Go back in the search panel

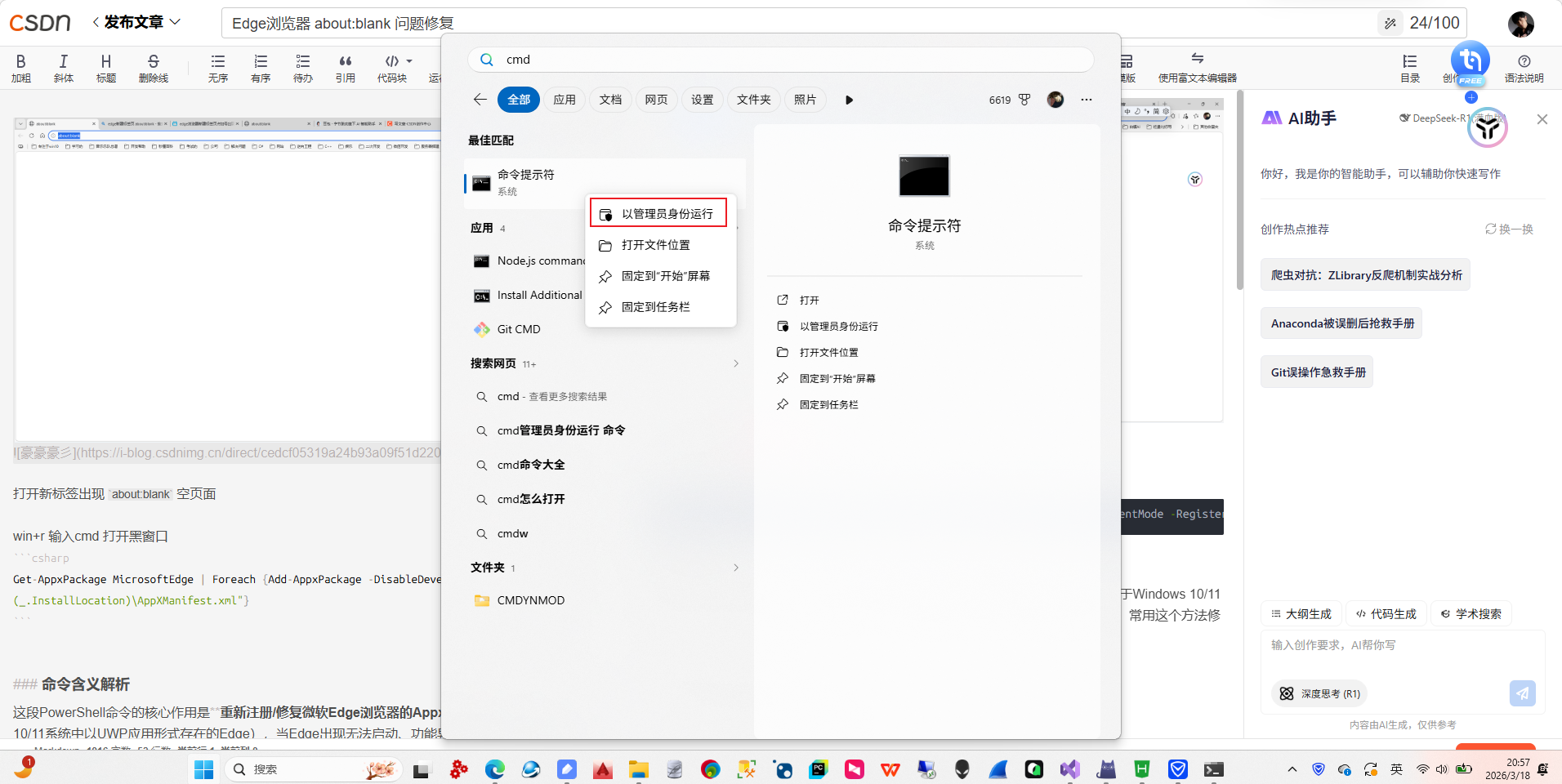(x=480, y=100)
